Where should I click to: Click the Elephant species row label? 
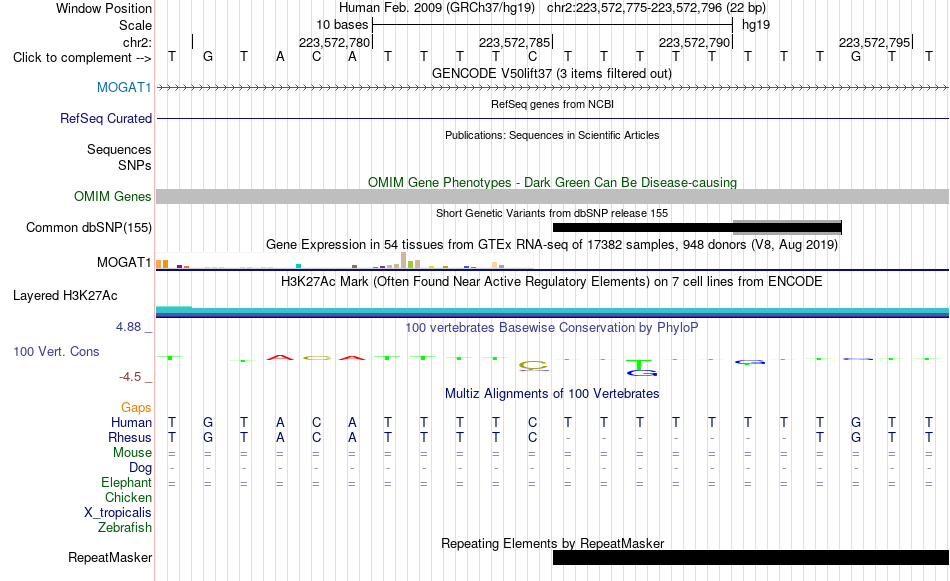tap(126, 483)
